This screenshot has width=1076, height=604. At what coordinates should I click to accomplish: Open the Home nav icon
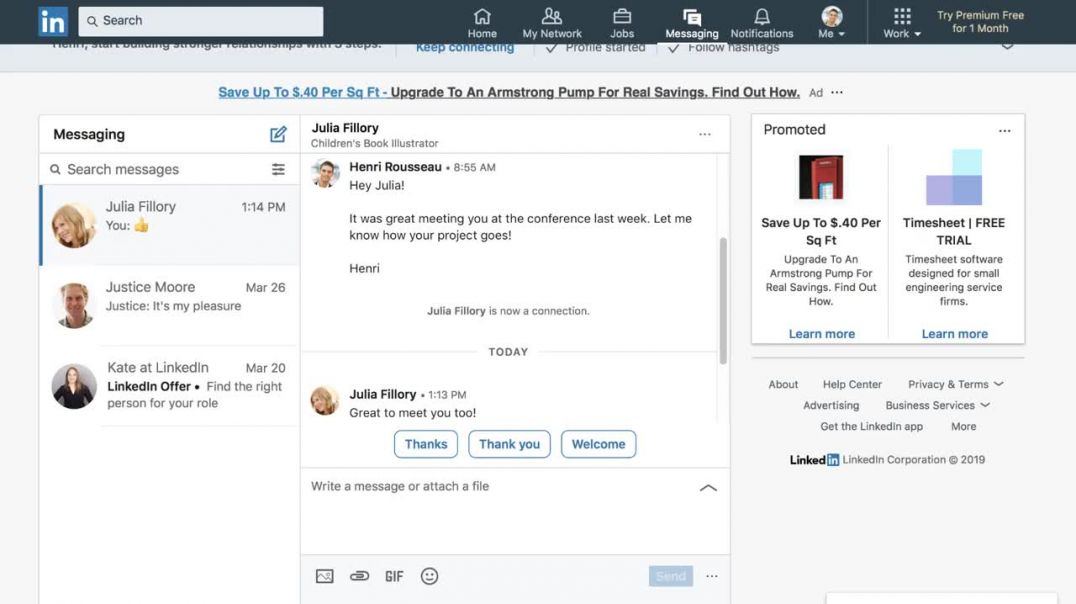[x=482, y=23]
